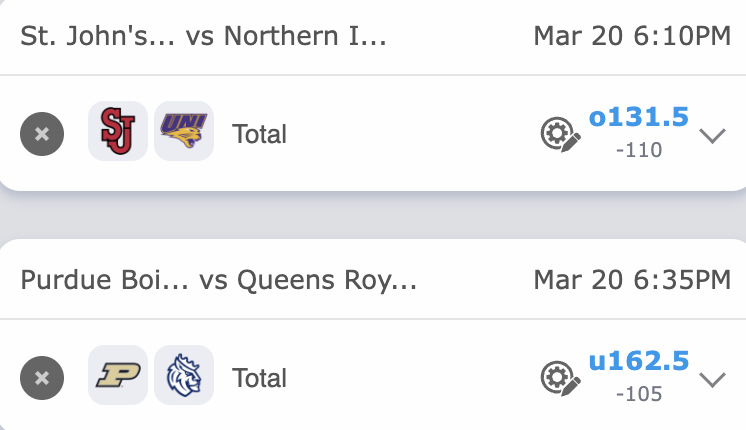Expand the u162.5 bet details chevron
Image resolution: width=746 pixels, height=430 pixels.
tap(712, 379)
